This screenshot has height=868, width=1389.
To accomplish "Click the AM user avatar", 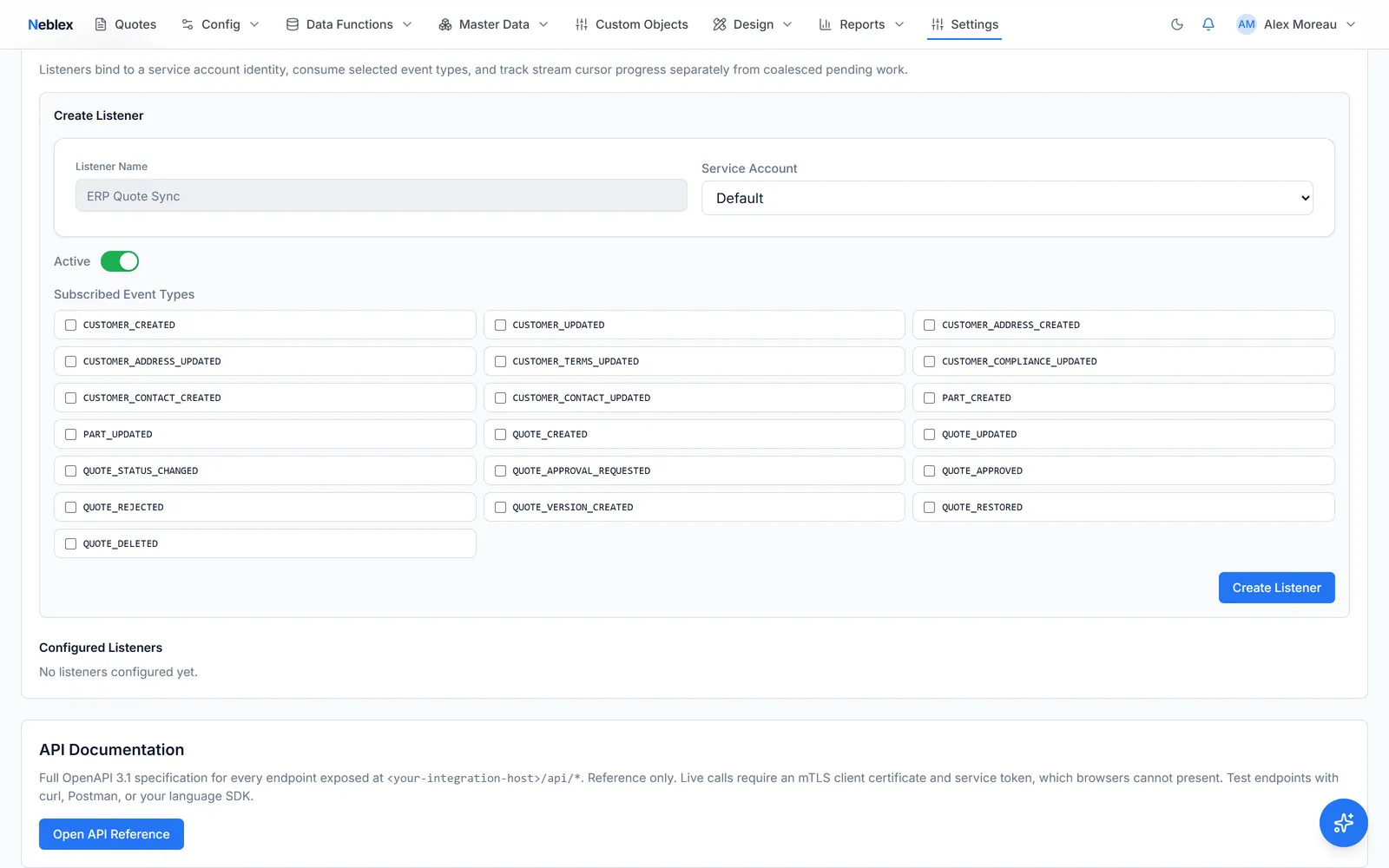I will tap(1247, 24).
